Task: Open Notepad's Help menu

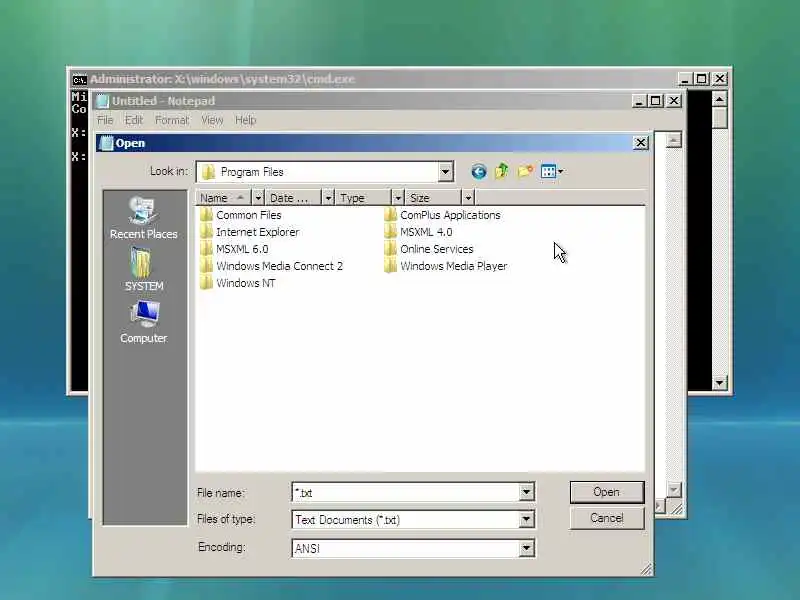Action: click(x=245, y=120)
